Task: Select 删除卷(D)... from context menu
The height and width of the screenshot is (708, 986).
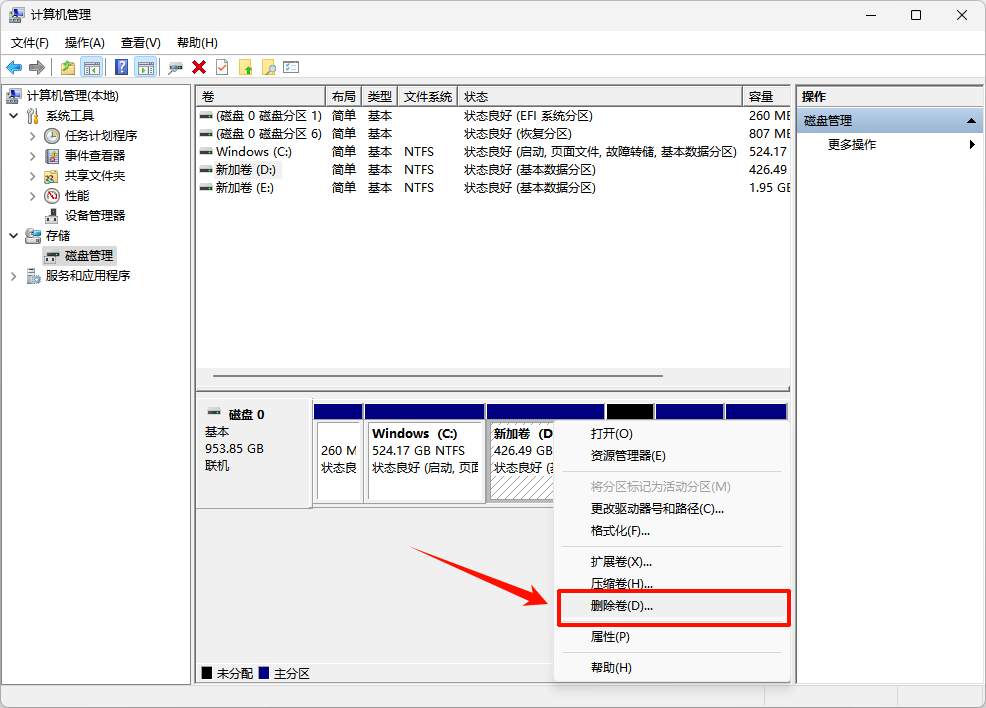Action: 621,606
